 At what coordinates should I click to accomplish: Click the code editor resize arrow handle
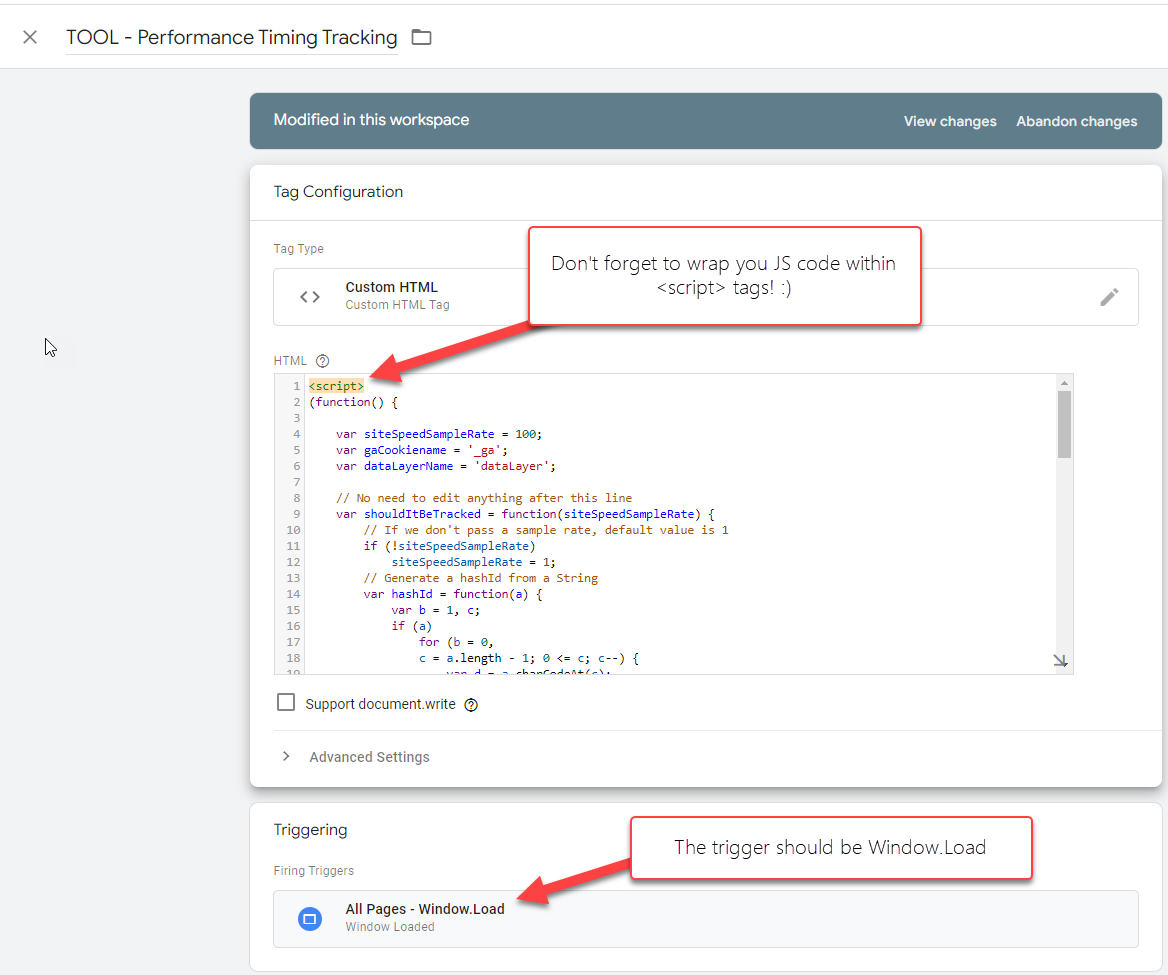pos(1061,661)
